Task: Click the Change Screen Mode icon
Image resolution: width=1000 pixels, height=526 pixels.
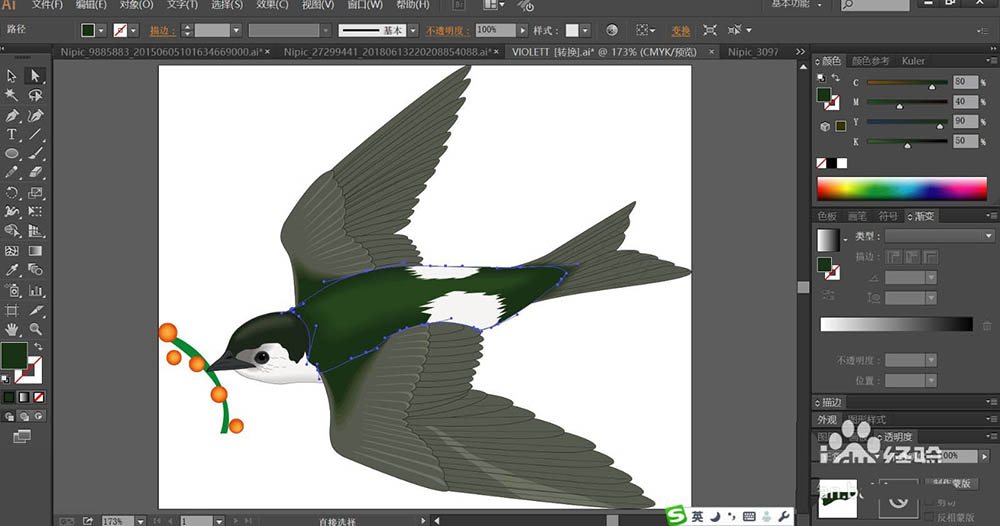Action: pyautogui.click(x=22, y=436)
